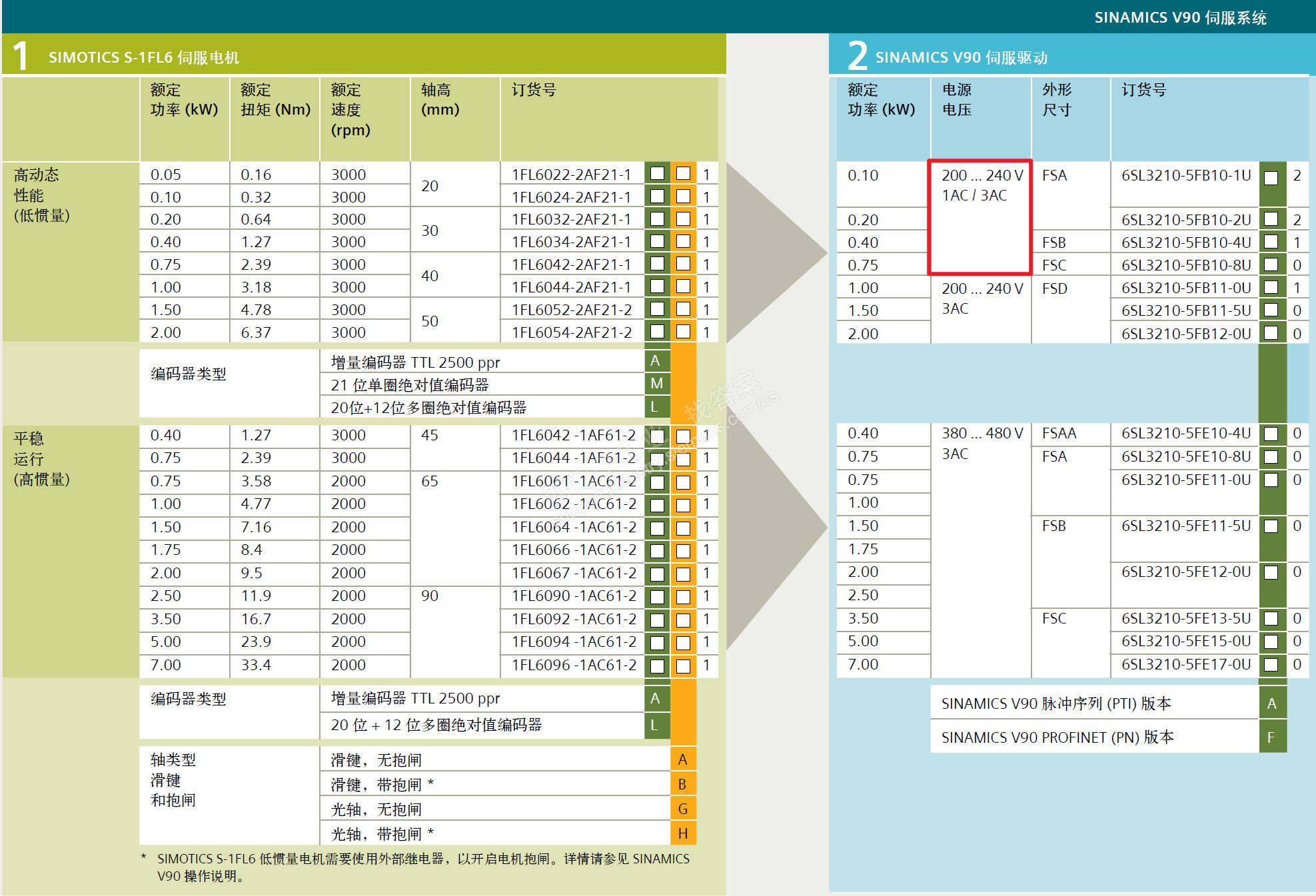Click the SINAMICS V90 servo drive header
This screenshot has width=1316, height=896.
961,57
